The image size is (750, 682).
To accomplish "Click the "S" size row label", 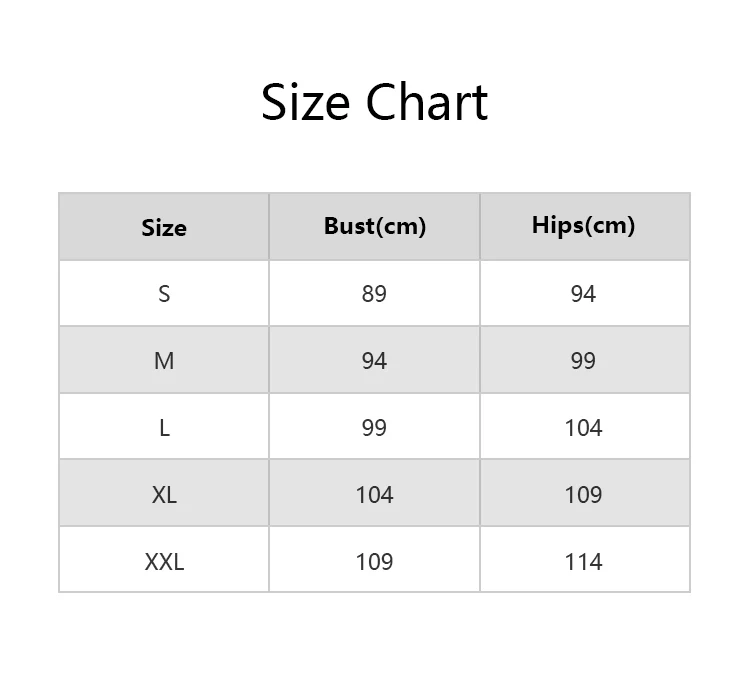I will [x=164, y=294].
